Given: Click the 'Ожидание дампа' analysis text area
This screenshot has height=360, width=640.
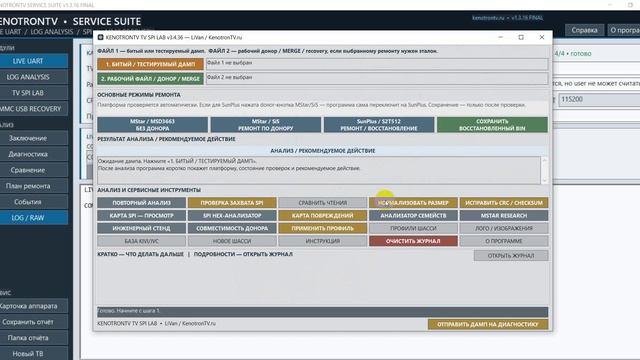Looking at the screenshot, I should (319, 170).
